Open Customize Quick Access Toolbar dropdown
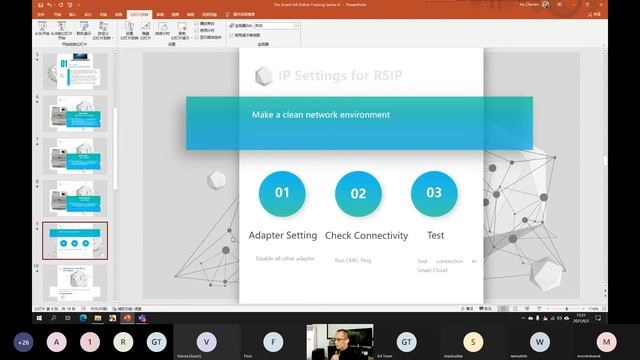 (x=78, y=5)
